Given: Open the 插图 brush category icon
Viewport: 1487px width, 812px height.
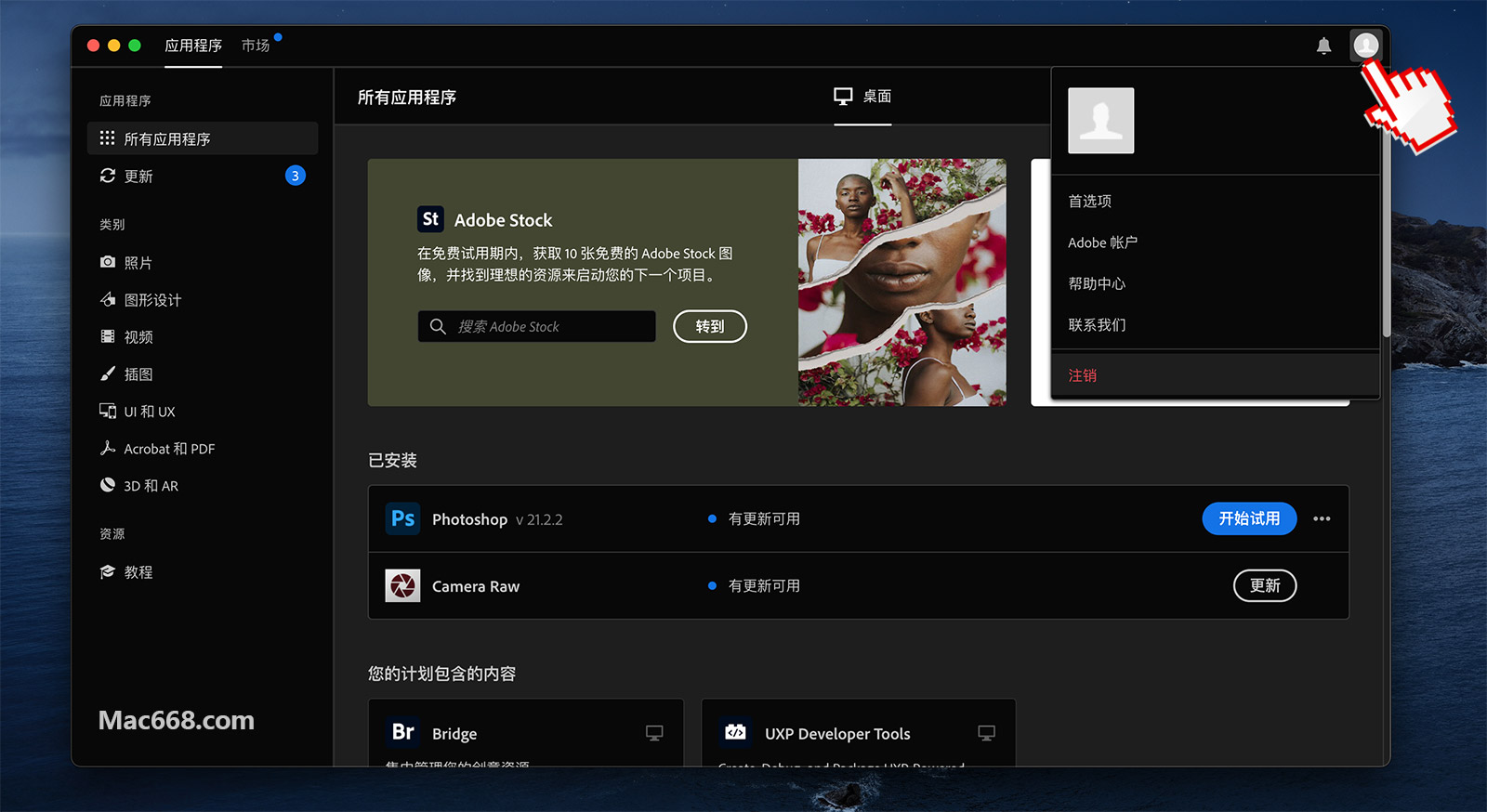Looking at the screenshot, I should point(108,373).
